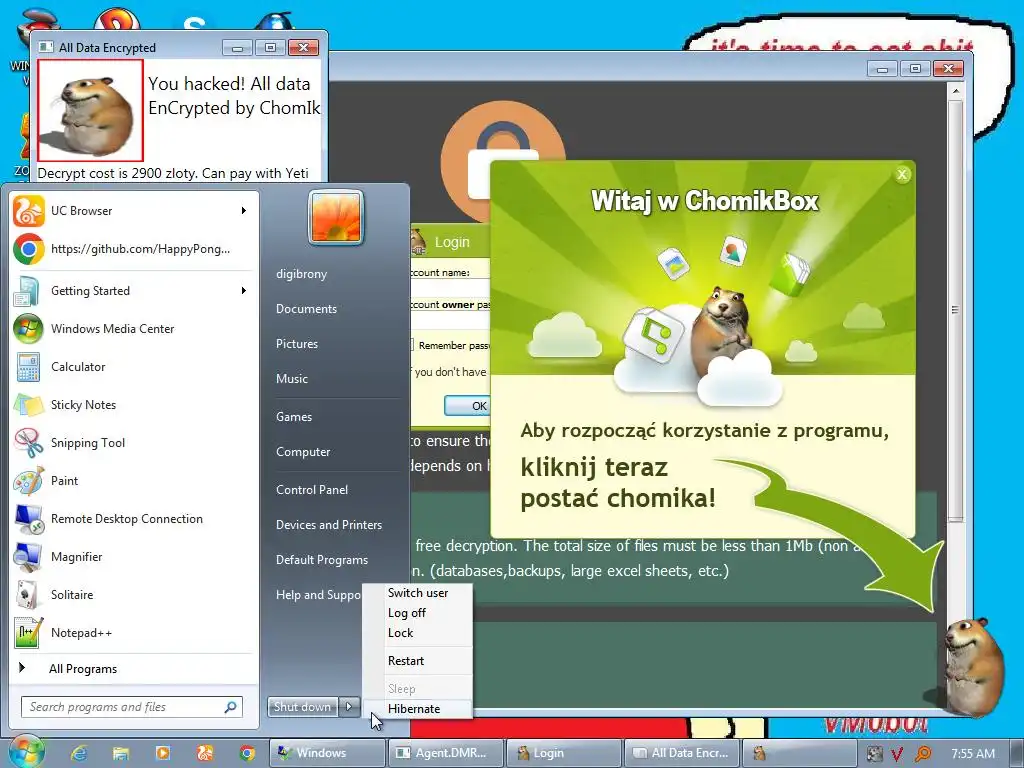This screenshot has height=768, width=1024.
Task: Open Default Programs
Action: (x=321, y=560)
